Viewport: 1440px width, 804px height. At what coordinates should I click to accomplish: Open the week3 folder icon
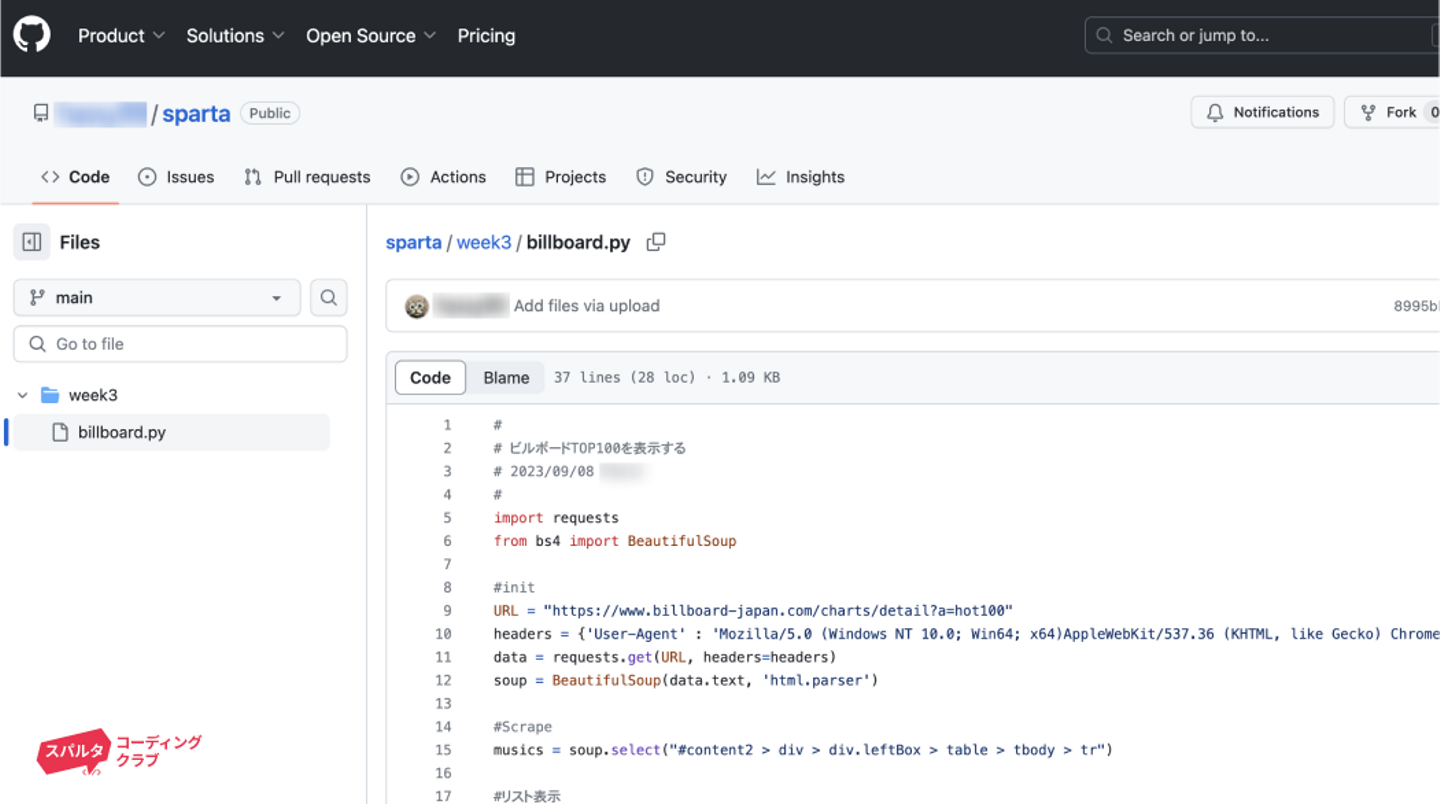click(50, 395)
